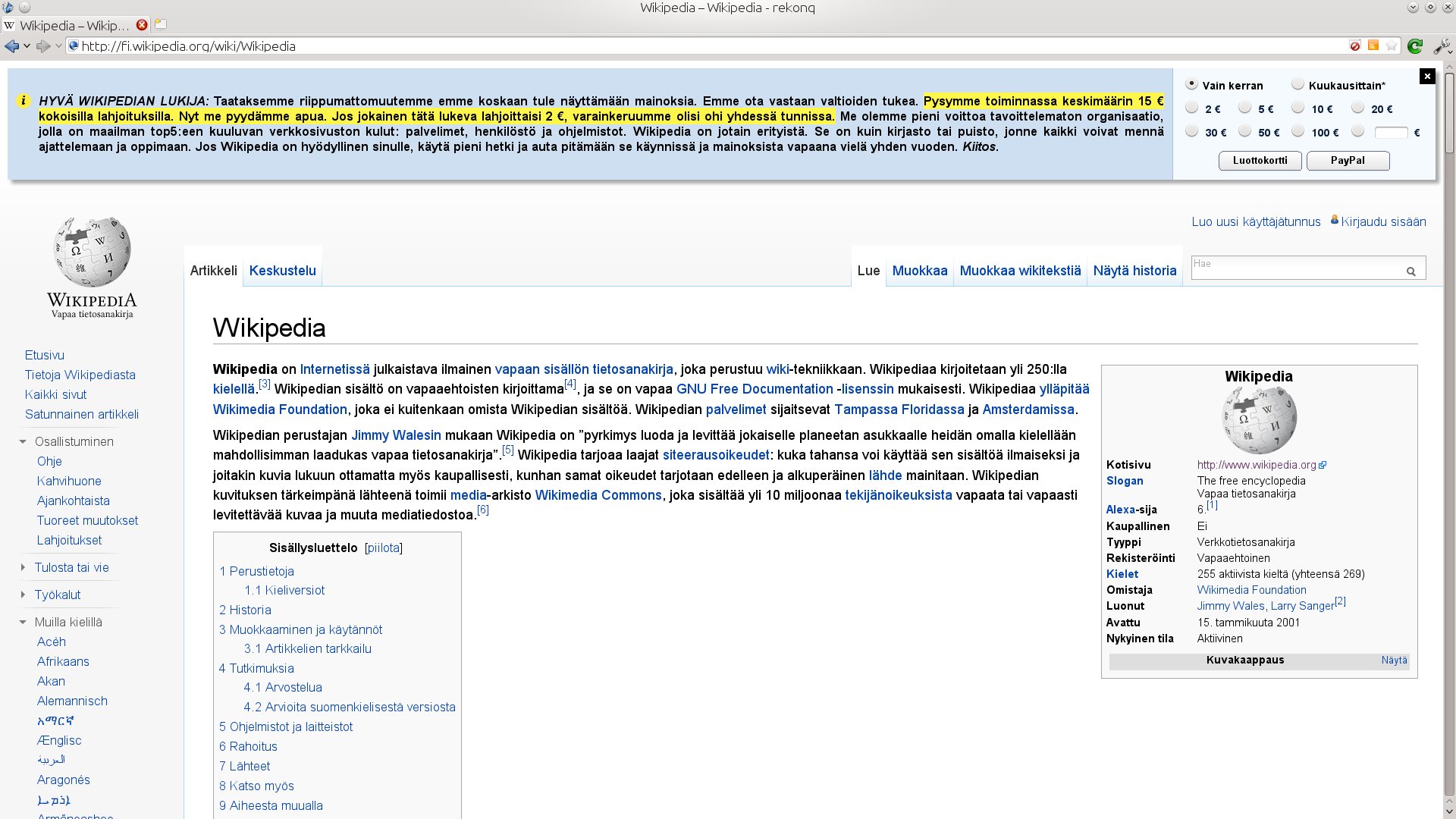1456x819 pixels.
Task: Open the Lahjoitukset sidebar link
Action: click(69, 540)
